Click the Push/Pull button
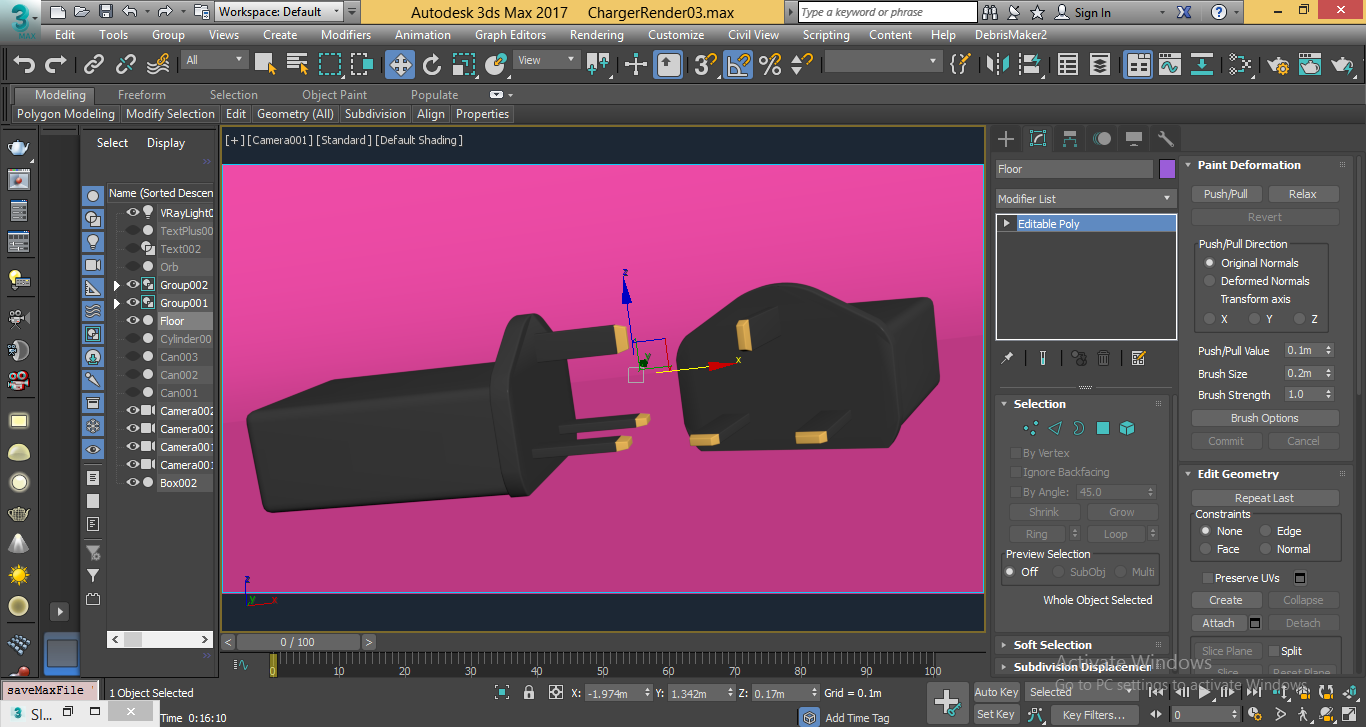This screenshot has height=727, width=1366. 1226,194
